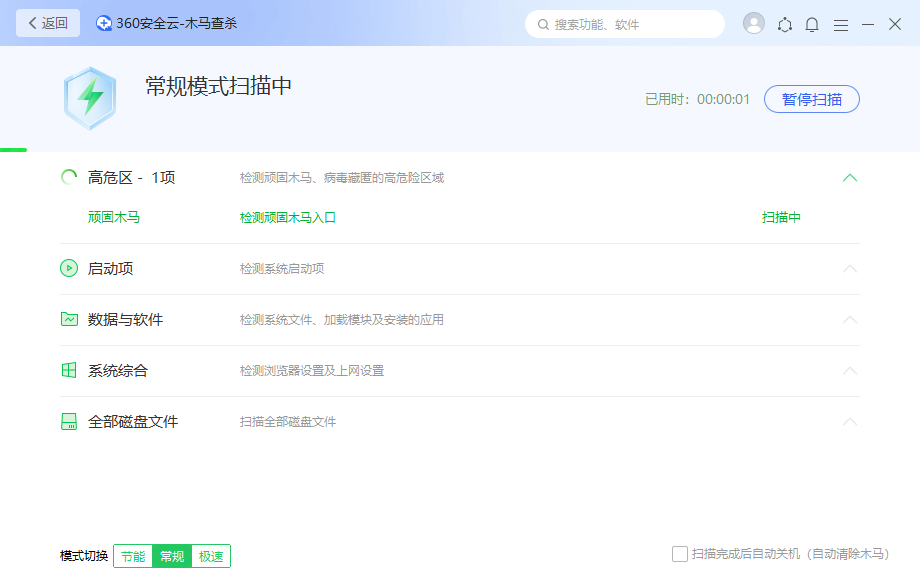Screen dimensions: 920x580
Task: Click 扫描全部磁盘文件 description
Action: coord(288,422)
